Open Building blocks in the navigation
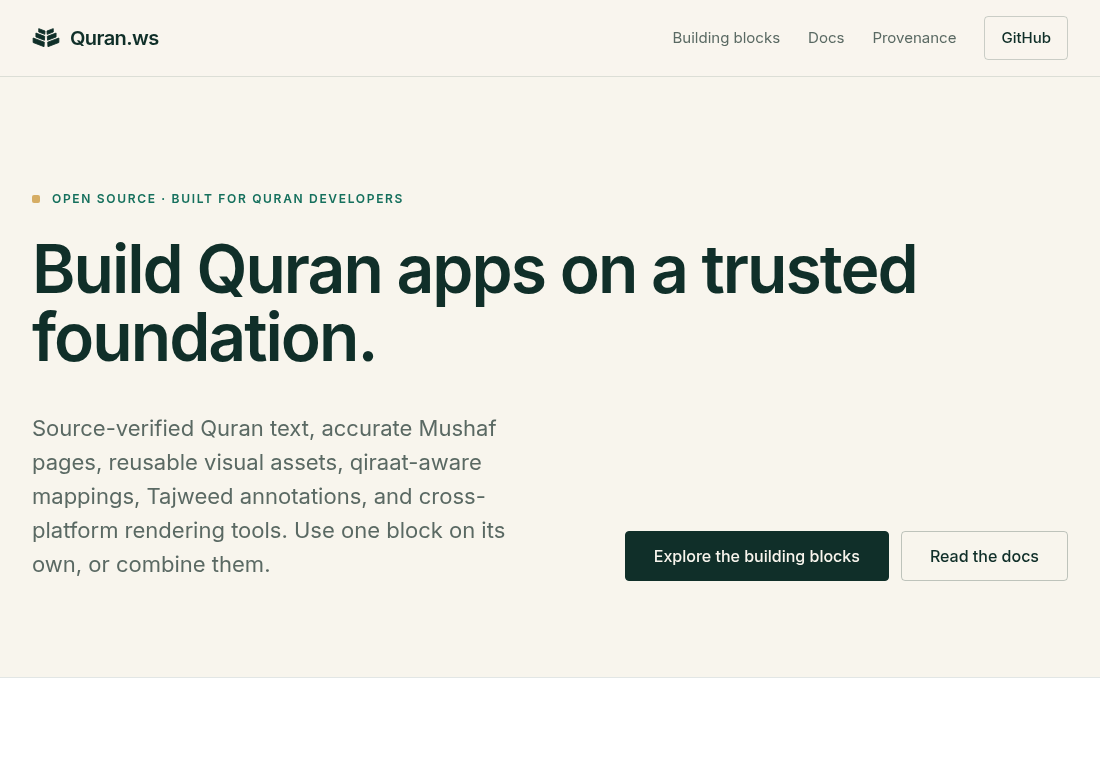This screenshot has height=760, width=1100. pos(726,38)
